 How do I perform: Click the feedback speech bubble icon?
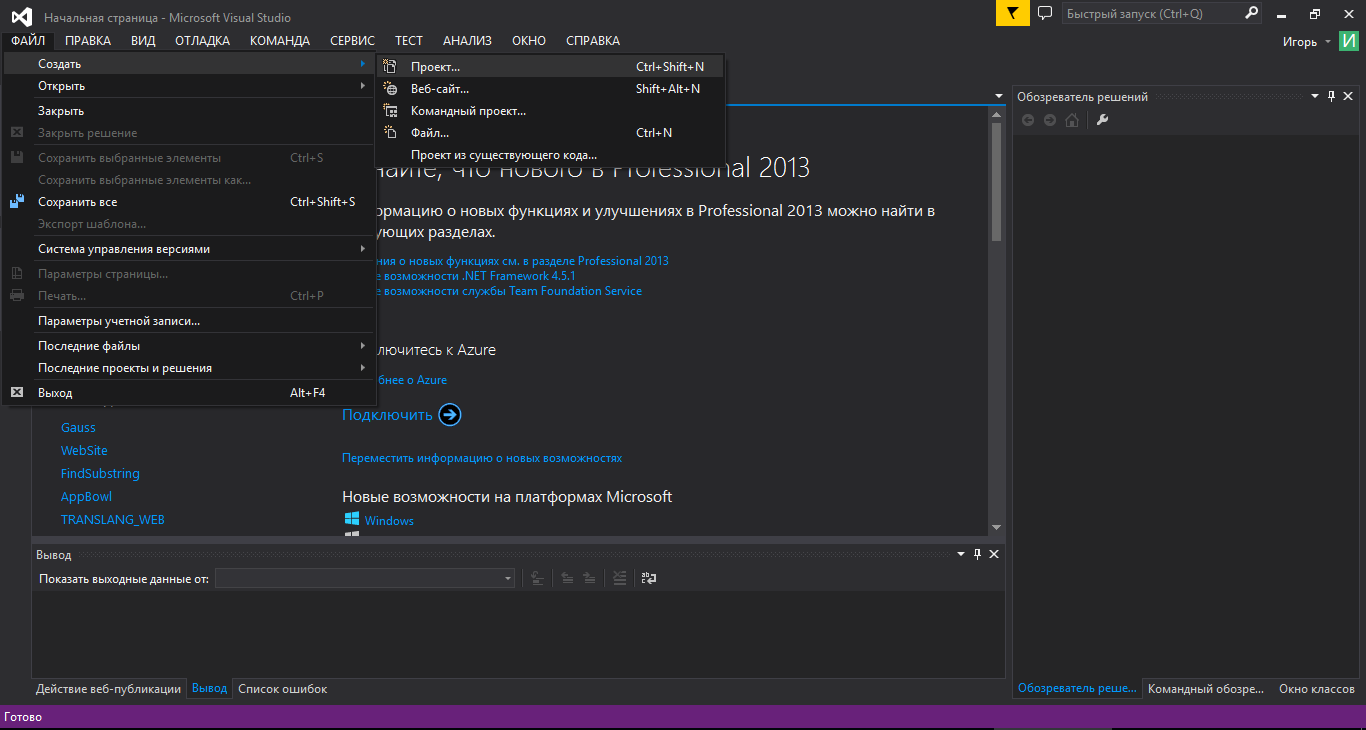pos(1045,13)
